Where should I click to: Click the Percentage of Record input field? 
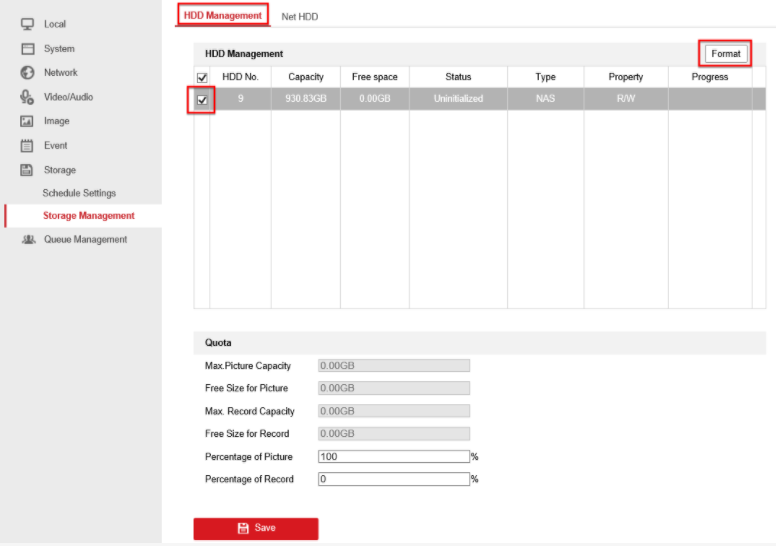[393, 479]
